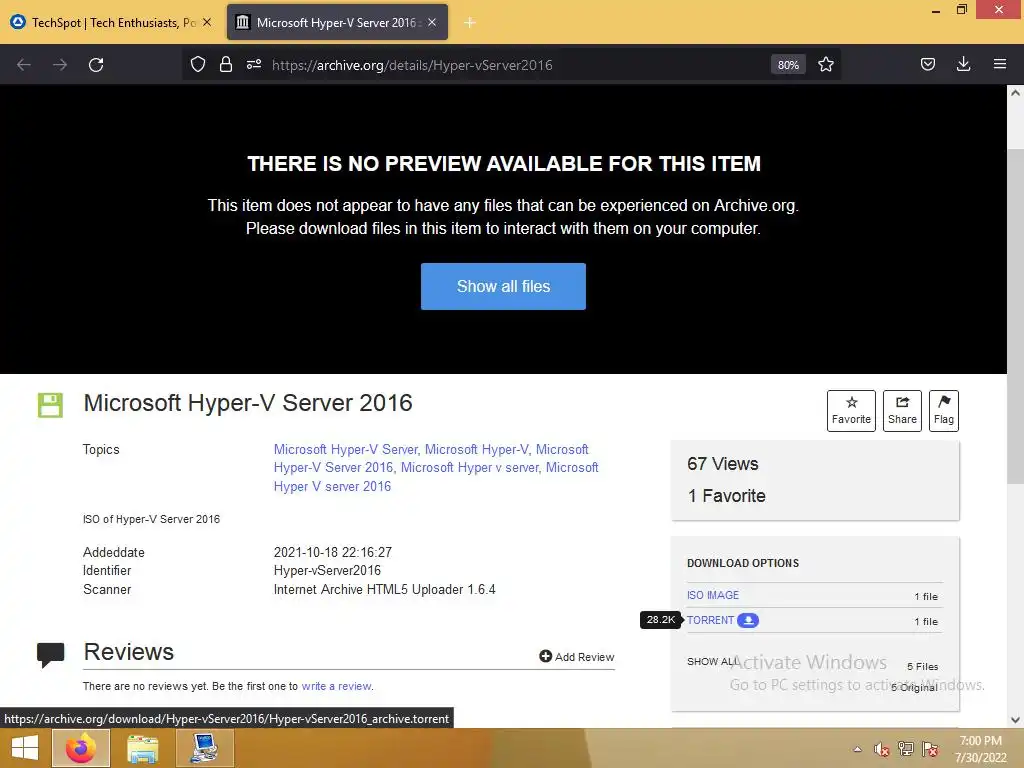The height and width of the screenshot is (768, 1024).
Task: Click the blue torrent download icon
Action: (x=748, y=620)
